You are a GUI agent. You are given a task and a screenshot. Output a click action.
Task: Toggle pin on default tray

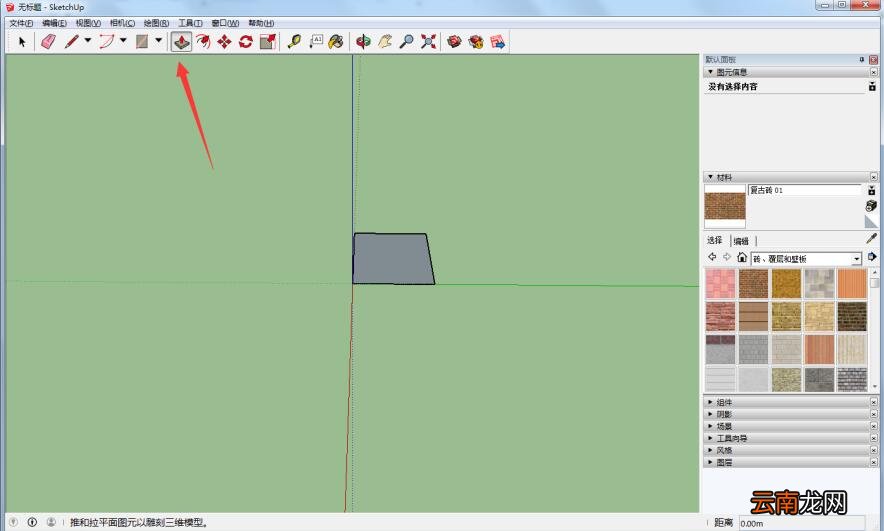tap(861, 59)
